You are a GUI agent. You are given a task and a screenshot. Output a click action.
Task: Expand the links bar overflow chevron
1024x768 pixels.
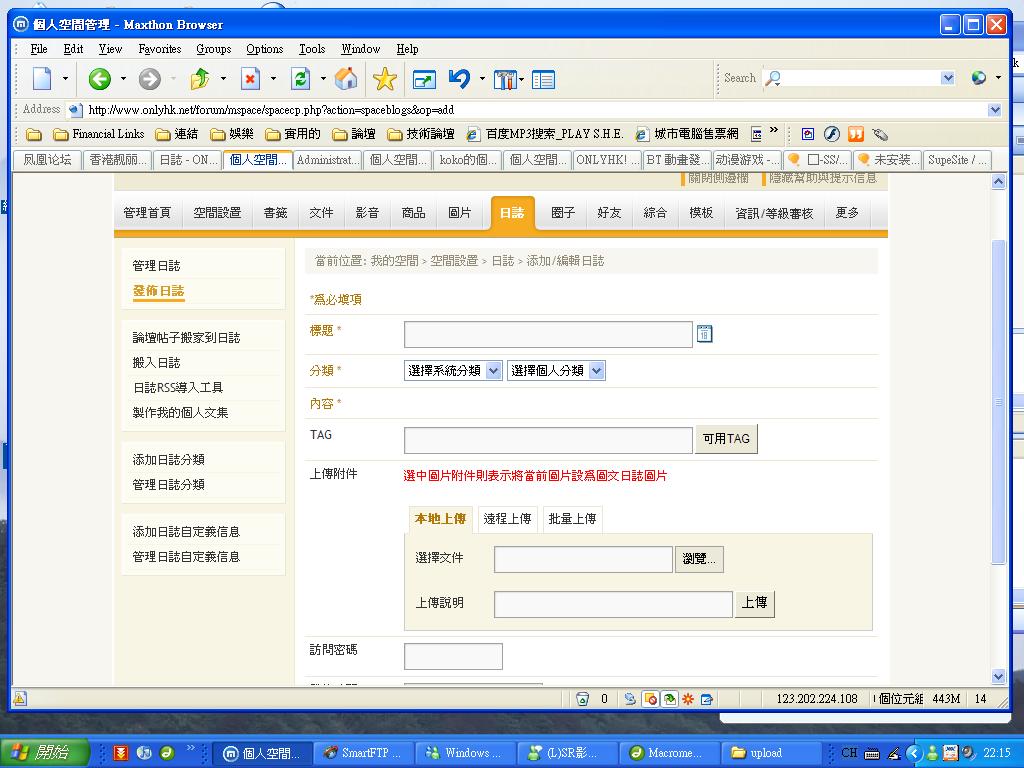[x=774, y=130]
